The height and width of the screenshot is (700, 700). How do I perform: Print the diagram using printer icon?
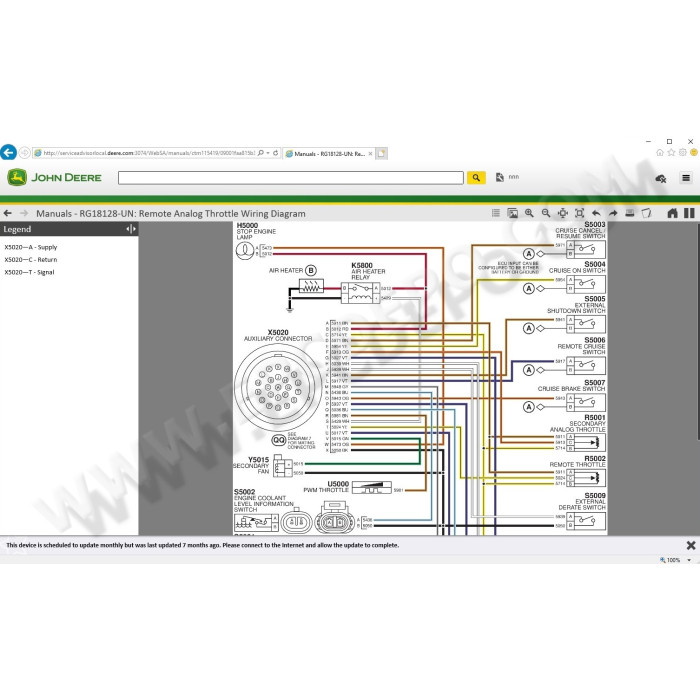[x=630, y=213]
